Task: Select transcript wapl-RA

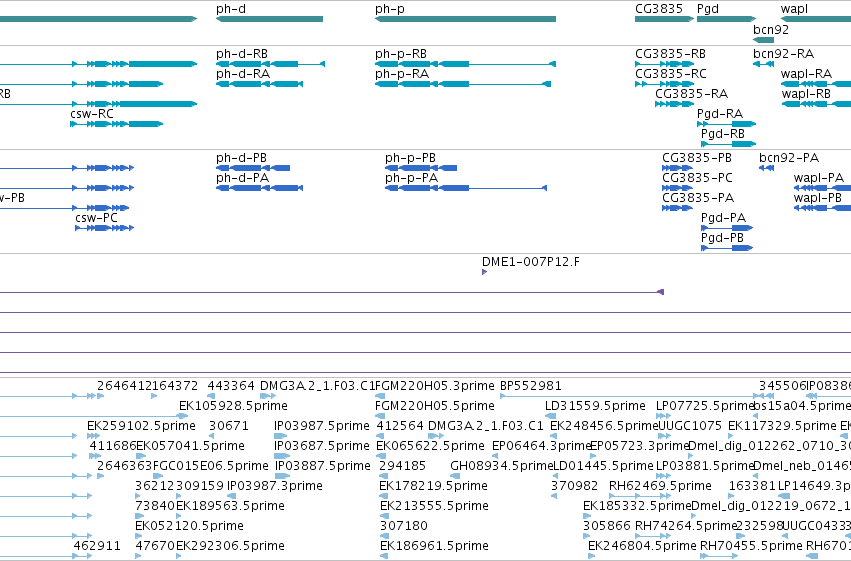Action: tap(806, 74)
